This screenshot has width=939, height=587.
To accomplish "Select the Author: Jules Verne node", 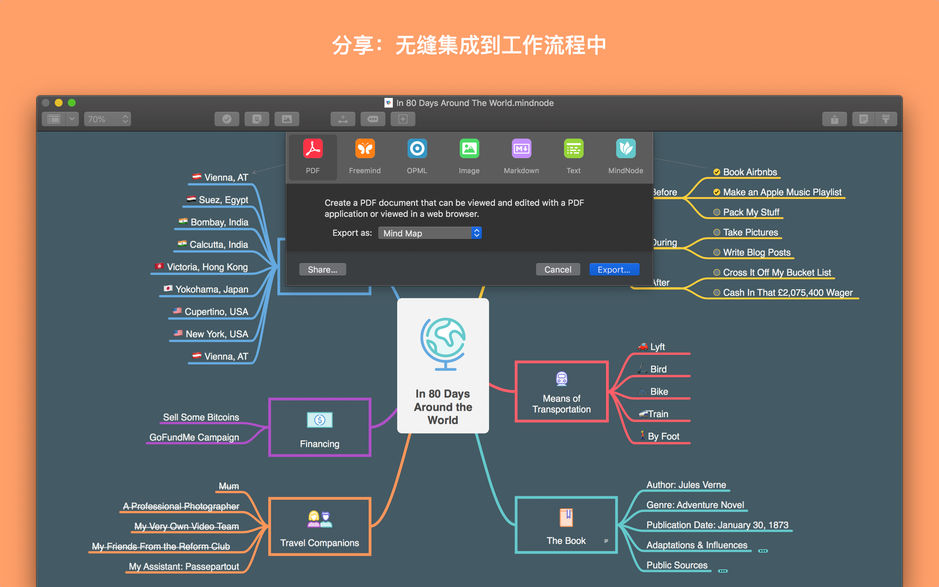I will [686, 485].
